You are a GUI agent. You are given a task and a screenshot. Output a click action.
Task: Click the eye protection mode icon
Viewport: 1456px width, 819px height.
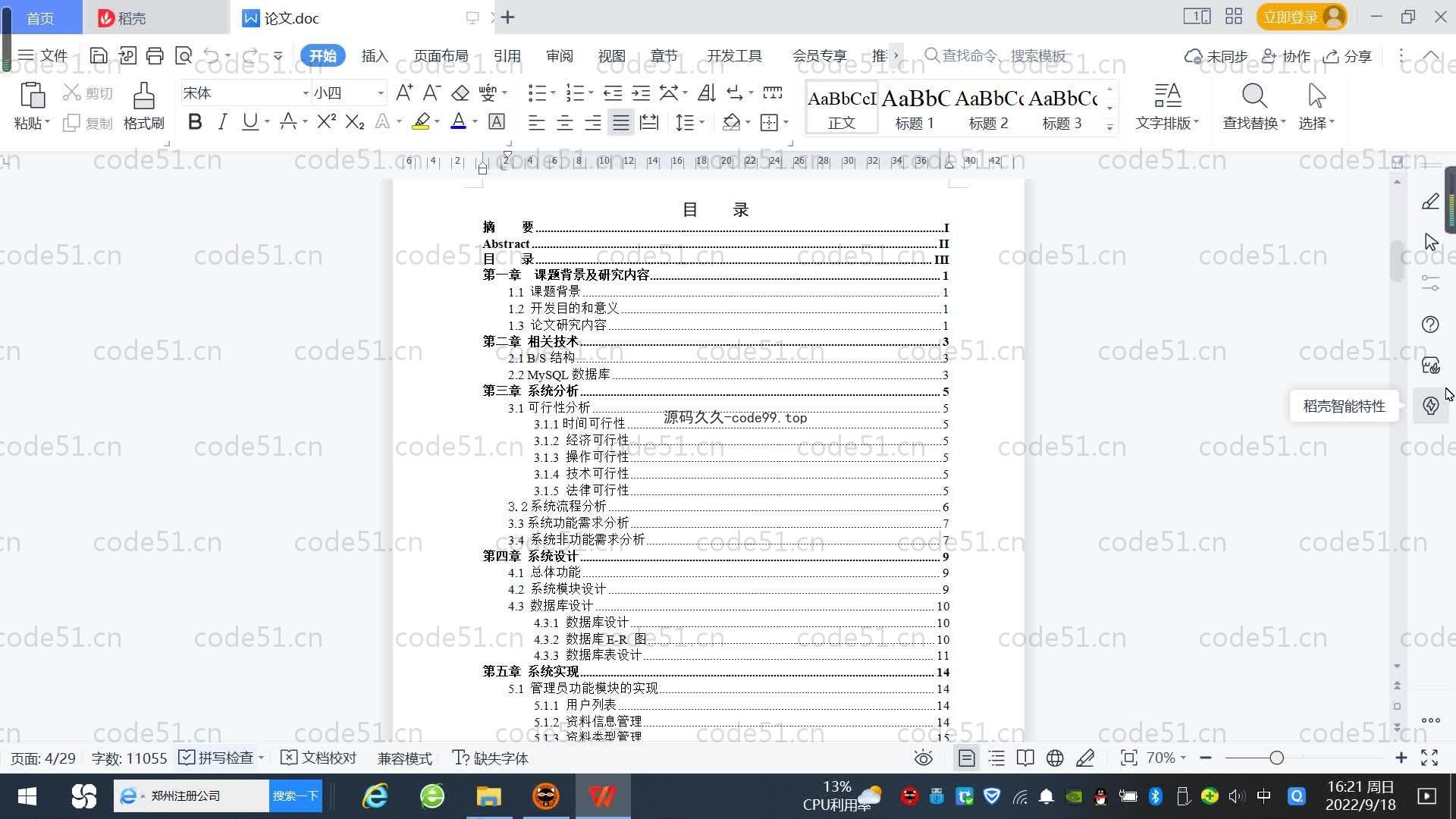click(x=923, y=758)
